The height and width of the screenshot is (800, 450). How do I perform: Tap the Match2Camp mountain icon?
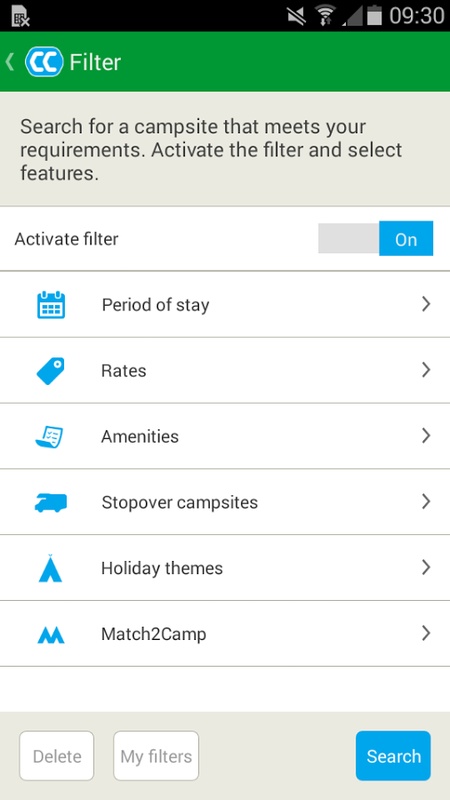coord(51,635)
